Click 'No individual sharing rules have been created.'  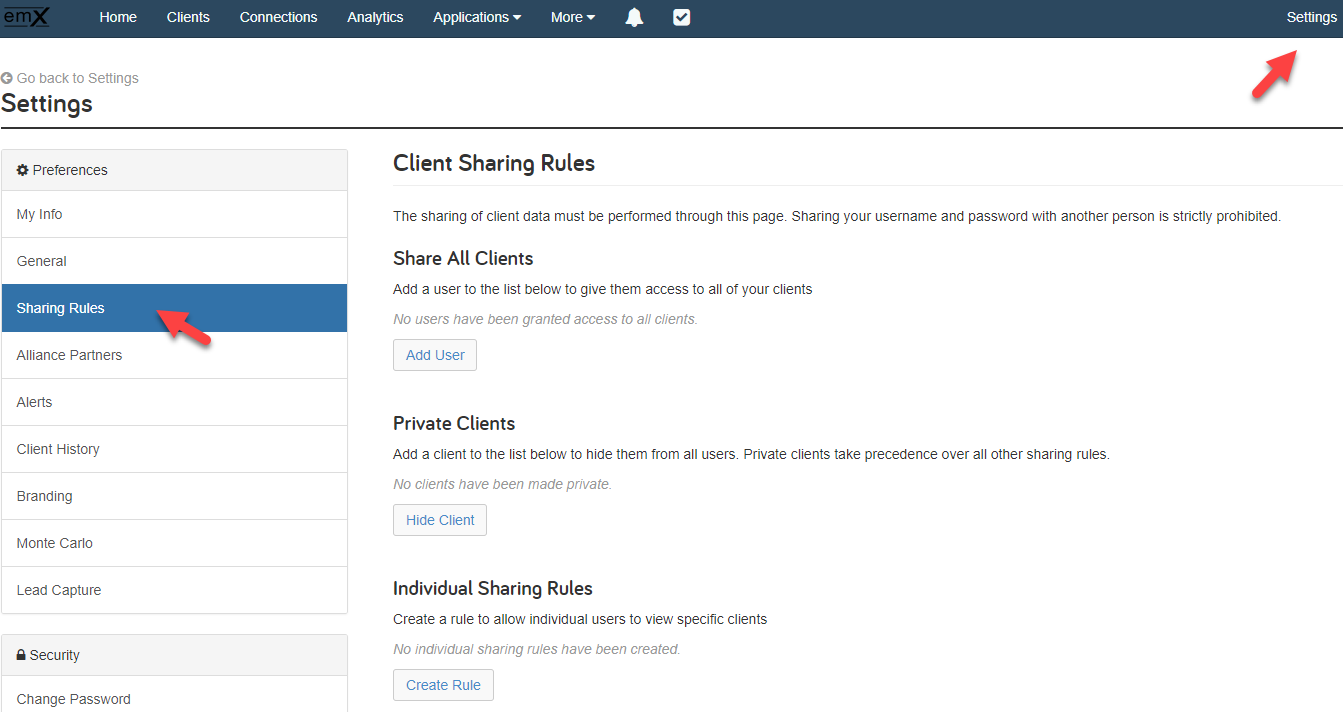(x=537, y=649)
